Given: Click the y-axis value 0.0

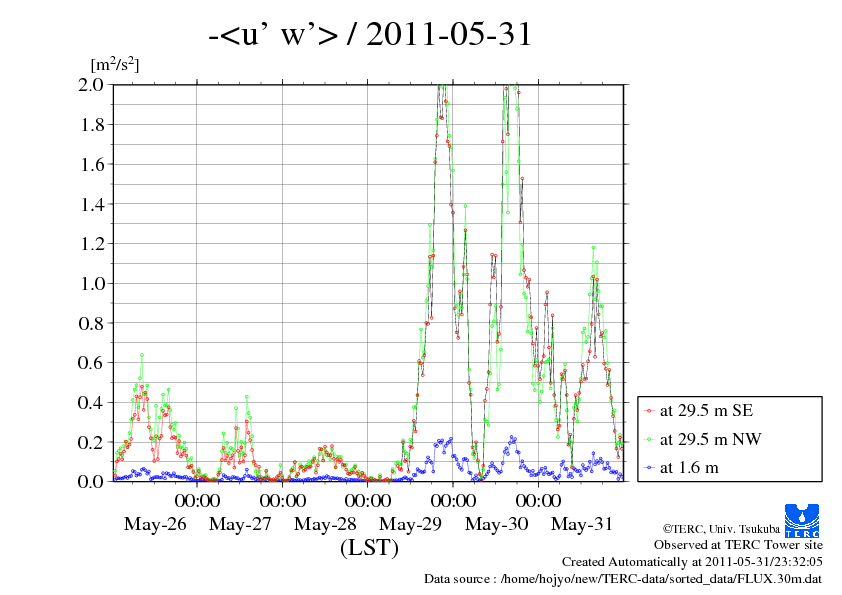Looking at the screenshot, I should pyautogui.click(x=91, y=481).
